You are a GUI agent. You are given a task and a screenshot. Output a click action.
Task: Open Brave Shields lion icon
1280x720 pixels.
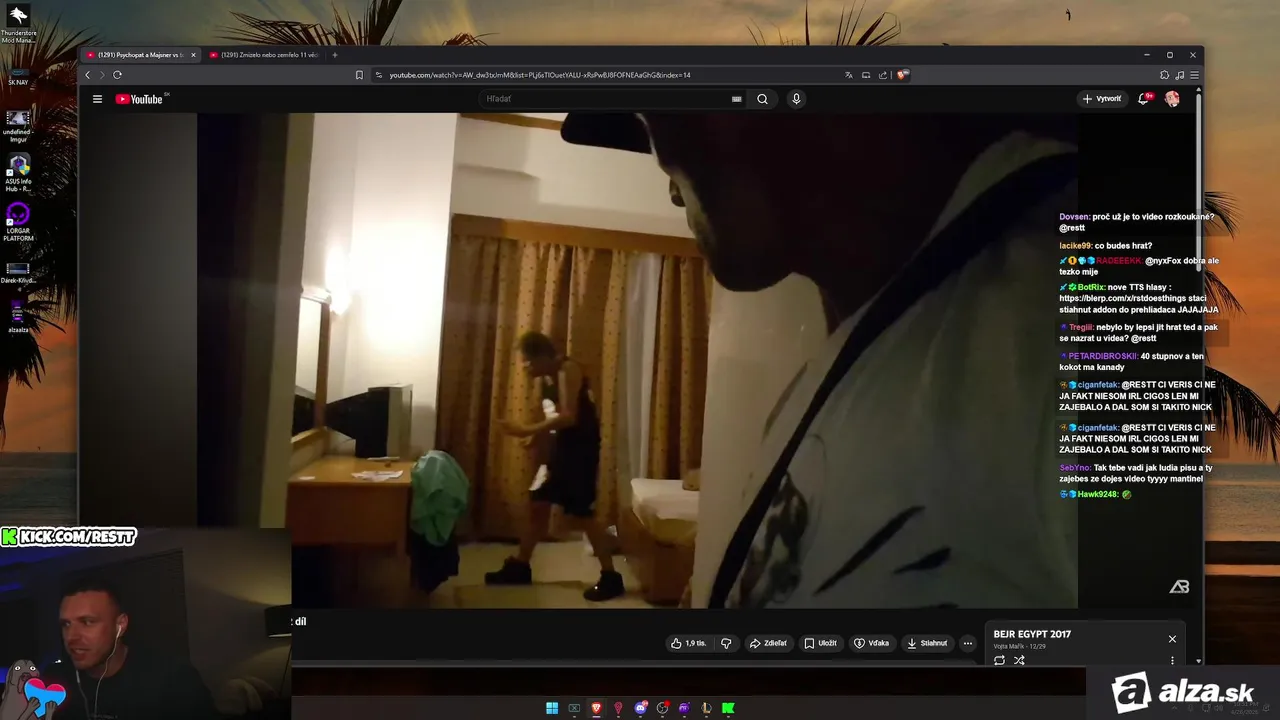click(x=902, y=75)
